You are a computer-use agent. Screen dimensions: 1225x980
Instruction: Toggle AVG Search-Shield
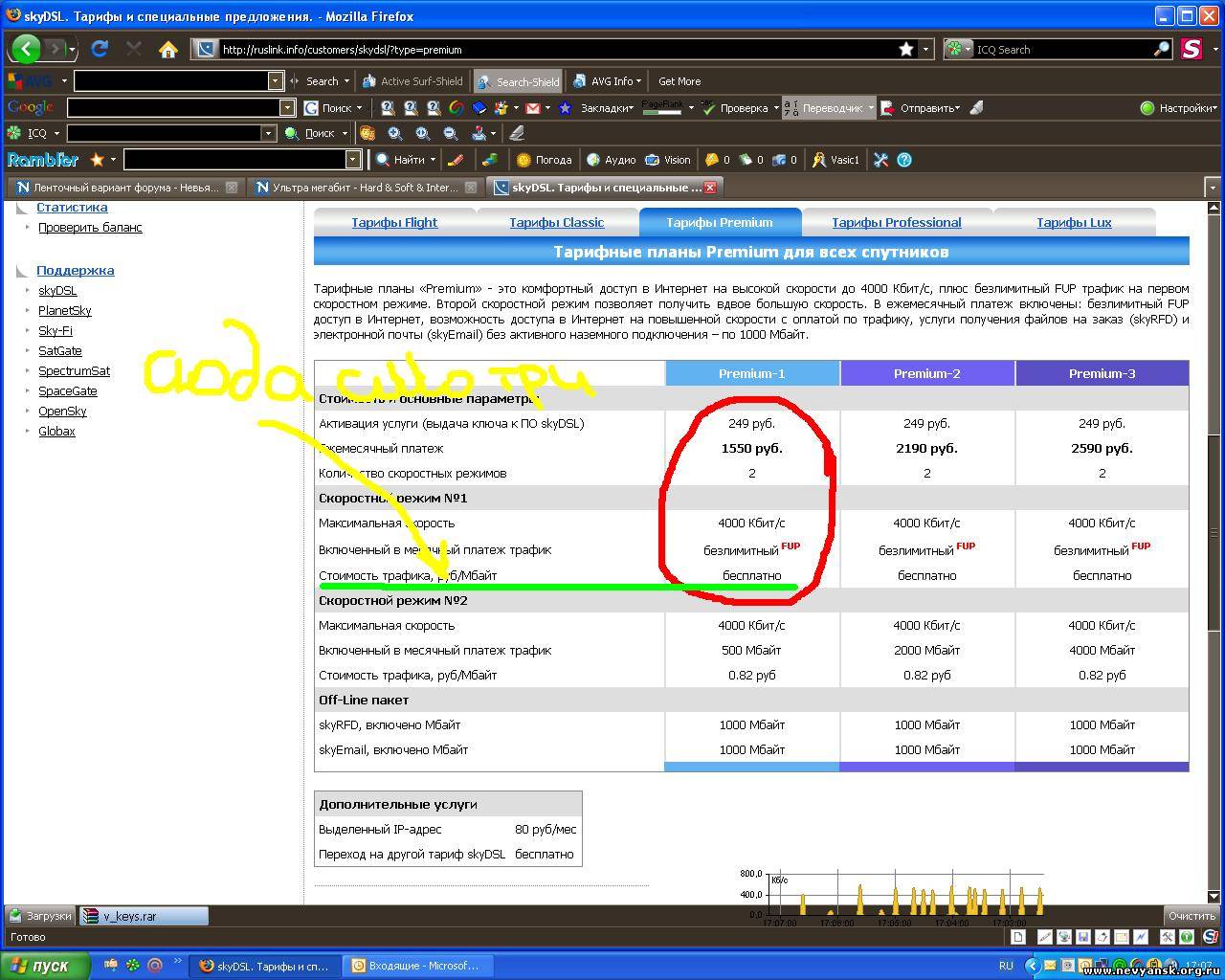point(518,81)
